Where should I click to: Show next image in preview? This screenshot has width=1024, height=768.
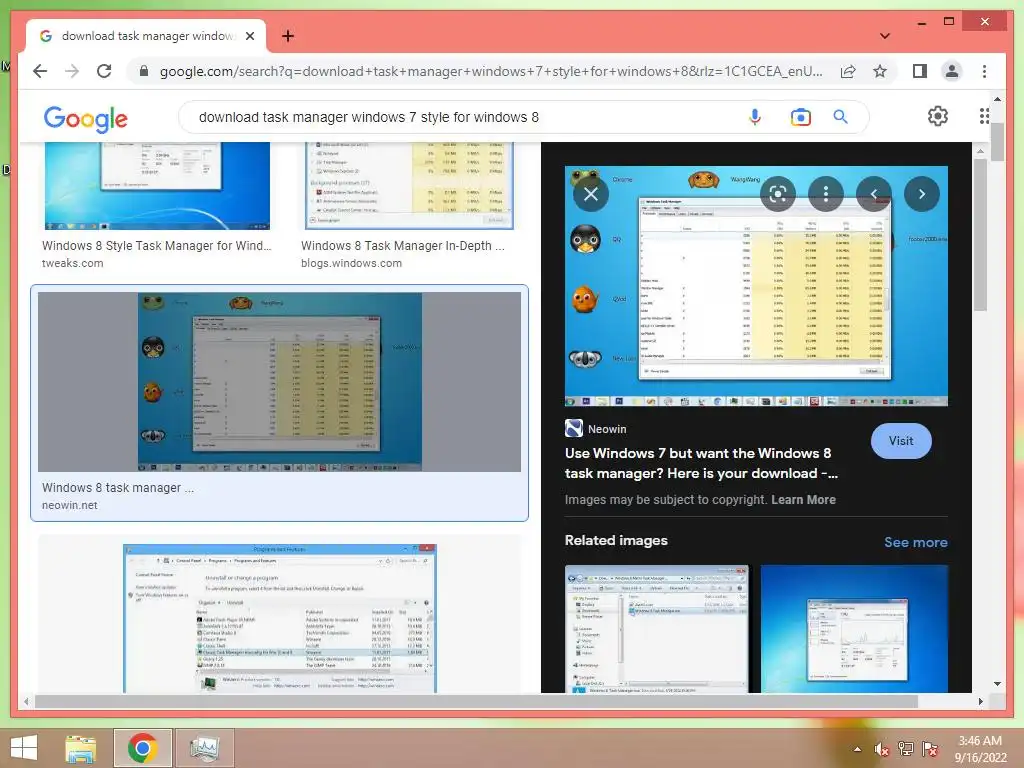[922, 194]
